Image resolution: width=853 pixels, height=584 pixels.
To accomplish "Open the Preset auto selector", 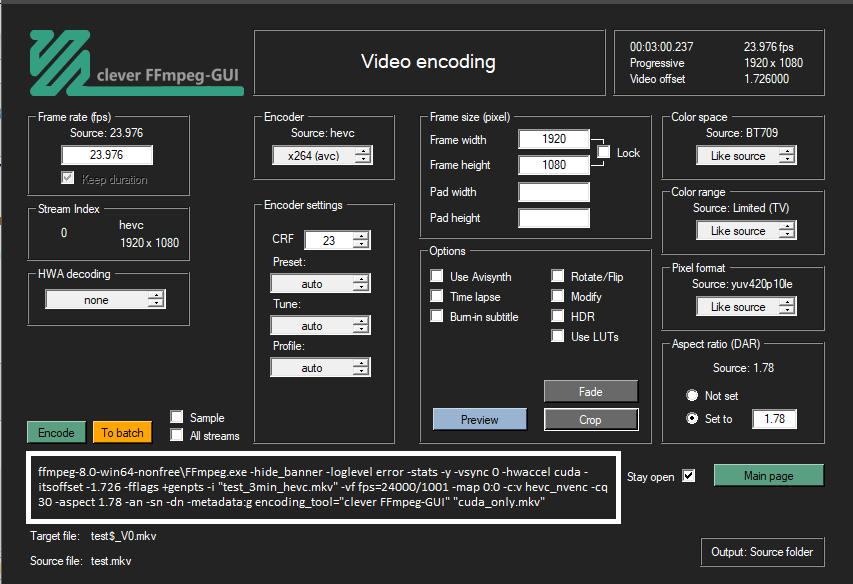I will 320,283.
